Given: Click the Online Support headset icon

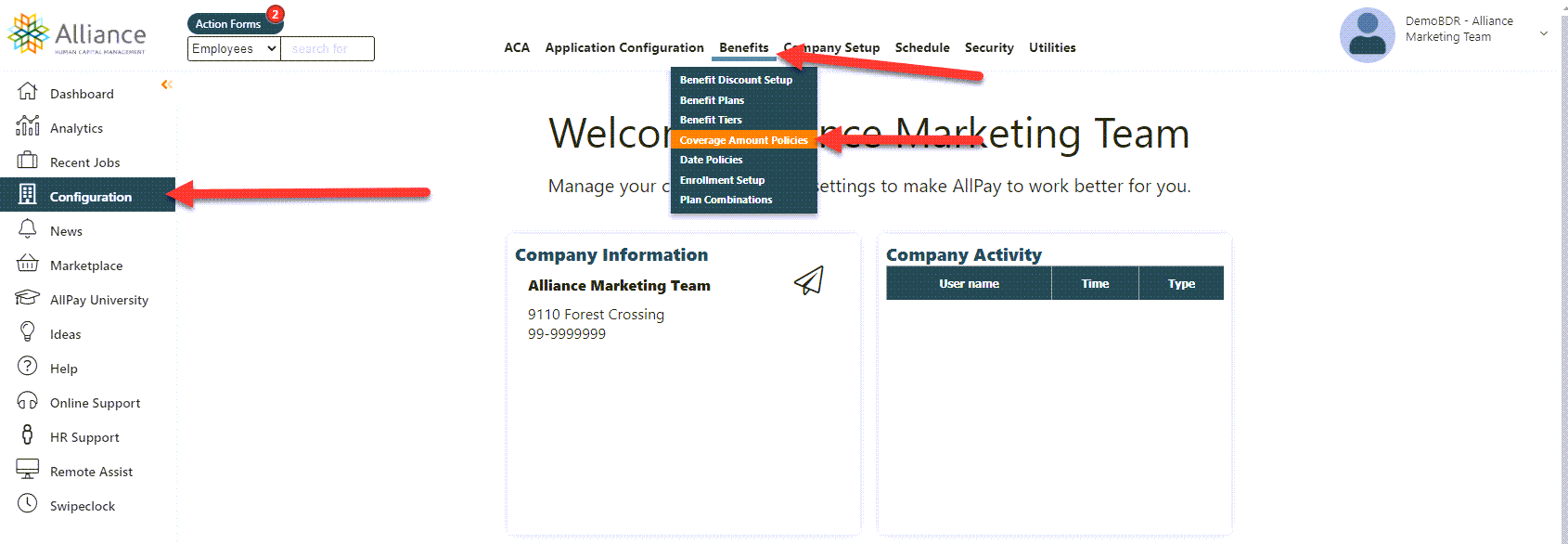Looking at the screenshot, I should tap(28, 400).
